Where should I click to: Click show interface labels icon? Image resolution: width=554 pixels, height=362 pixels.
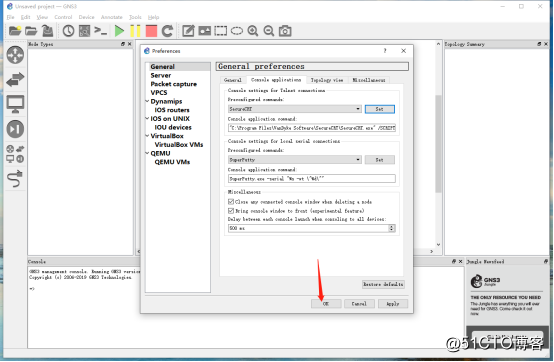84,31
